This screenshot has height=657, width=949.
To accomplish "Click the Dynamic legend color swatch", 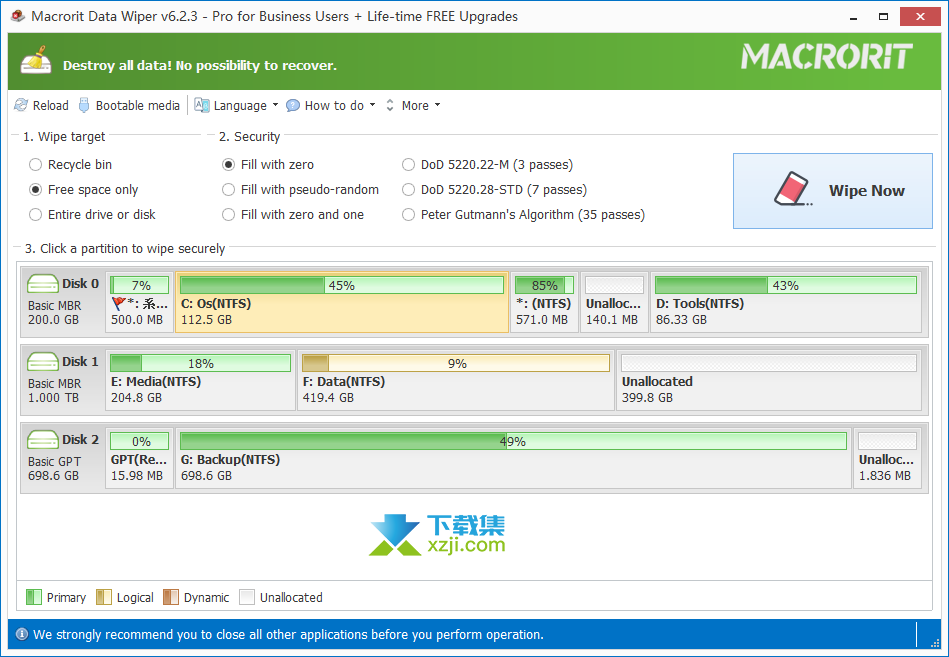I will click(x=171, y=597).
